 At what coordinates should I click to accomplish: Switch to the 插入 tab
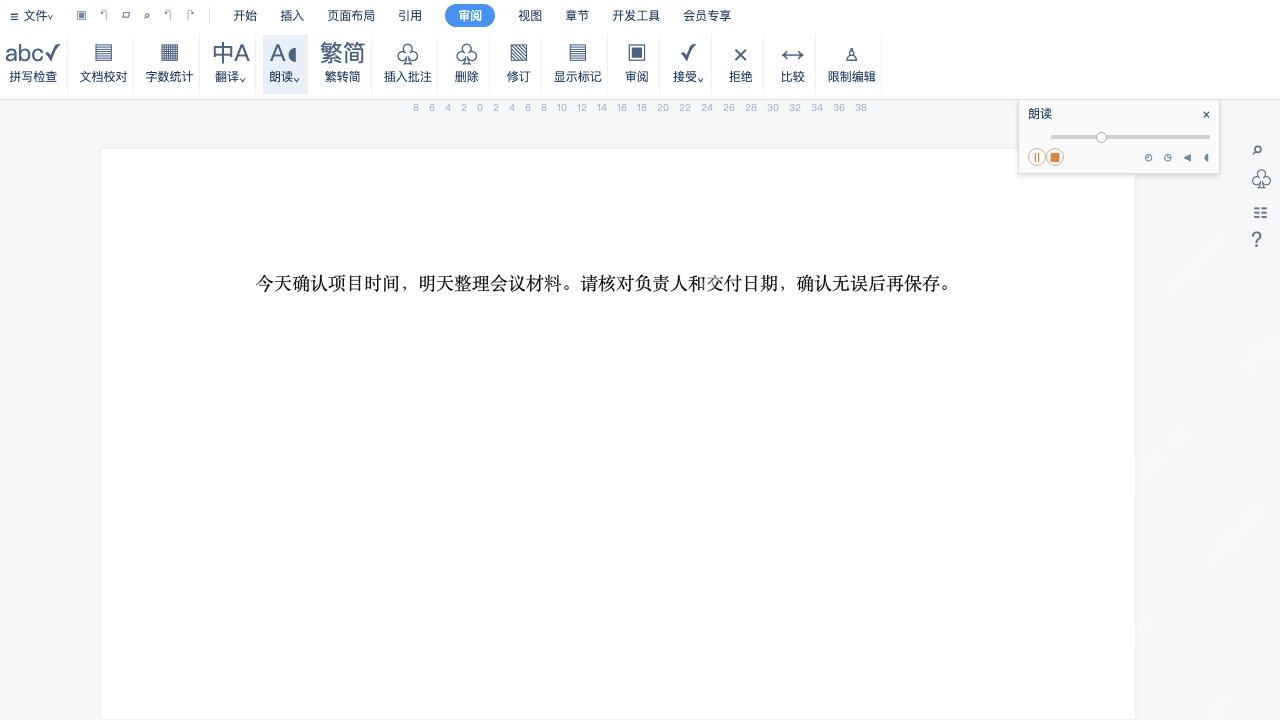[292, 16]
